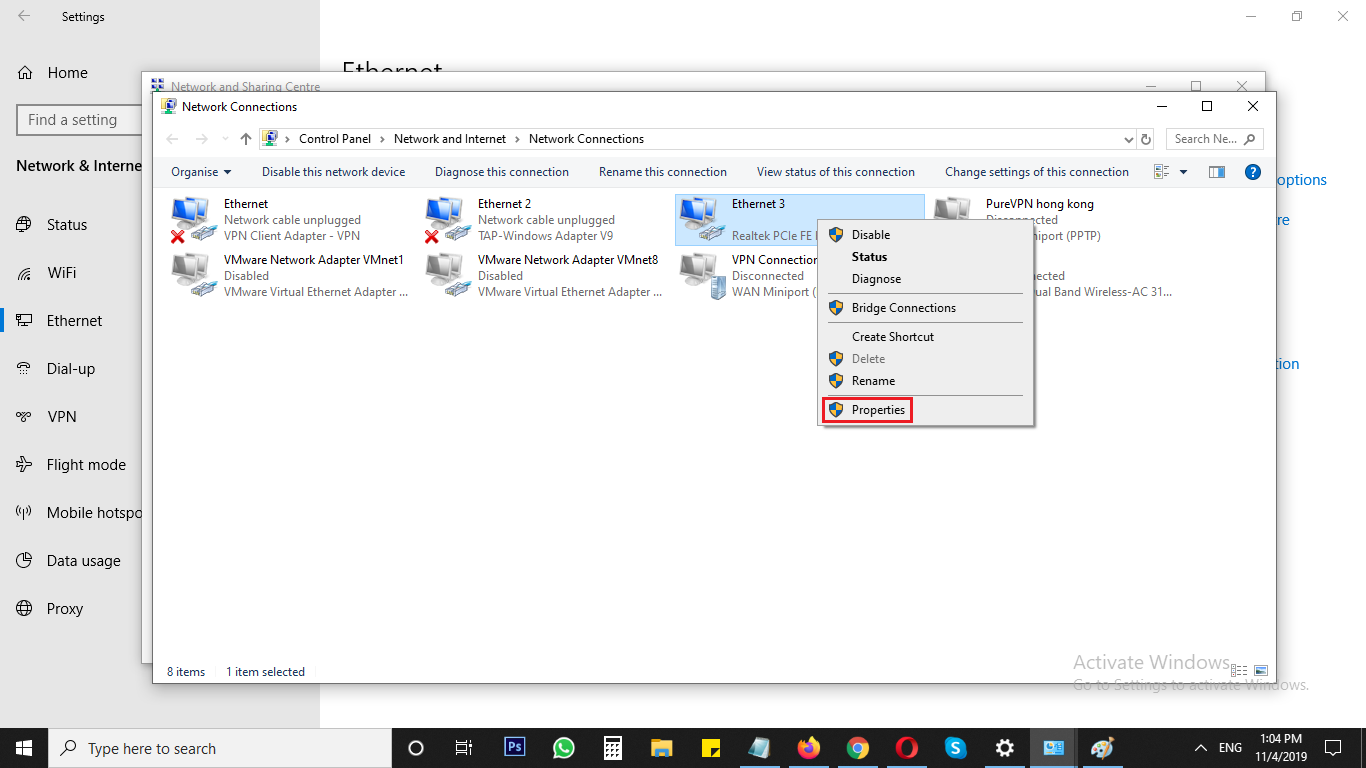Open the Organise dropdown menu
This screenshot has height=768, width=1366.
click(201, 172)
